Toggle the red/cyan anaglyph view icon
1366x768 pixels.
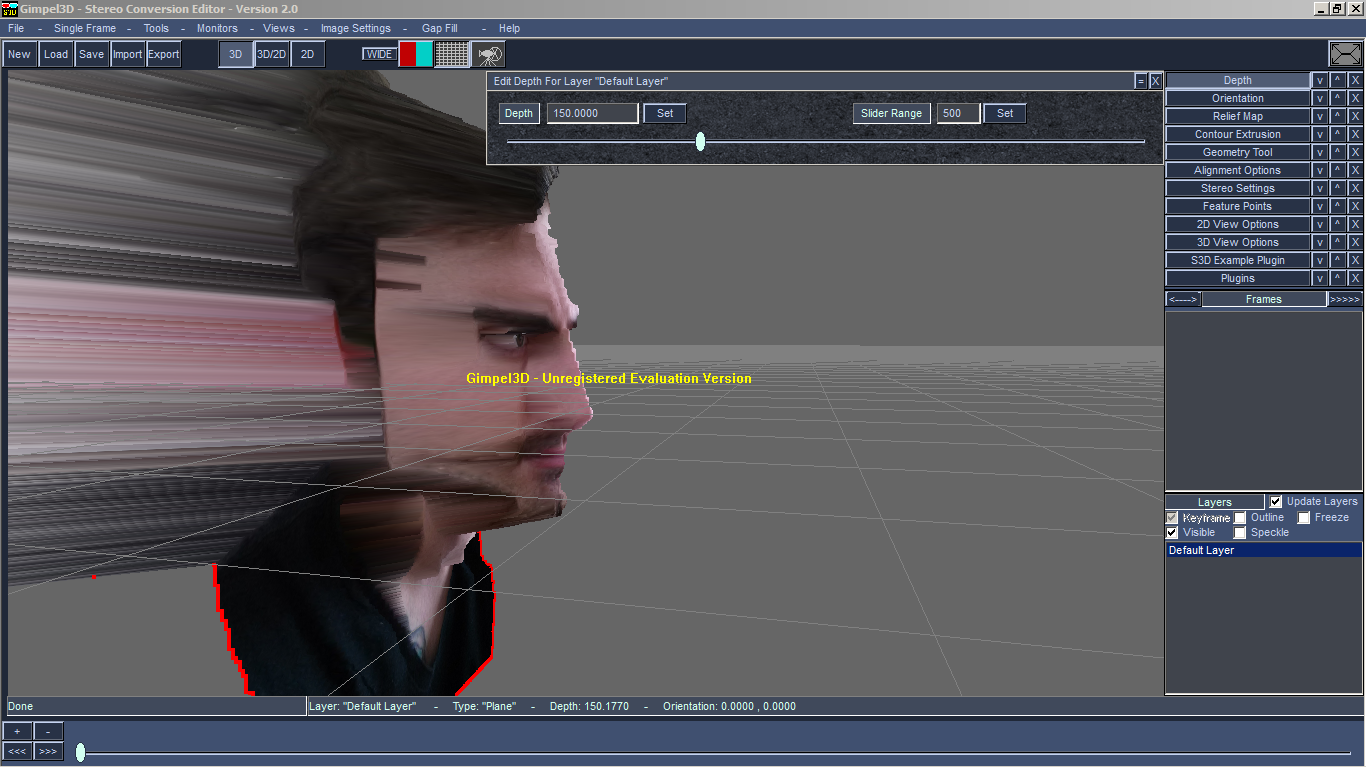coord(416,54)
